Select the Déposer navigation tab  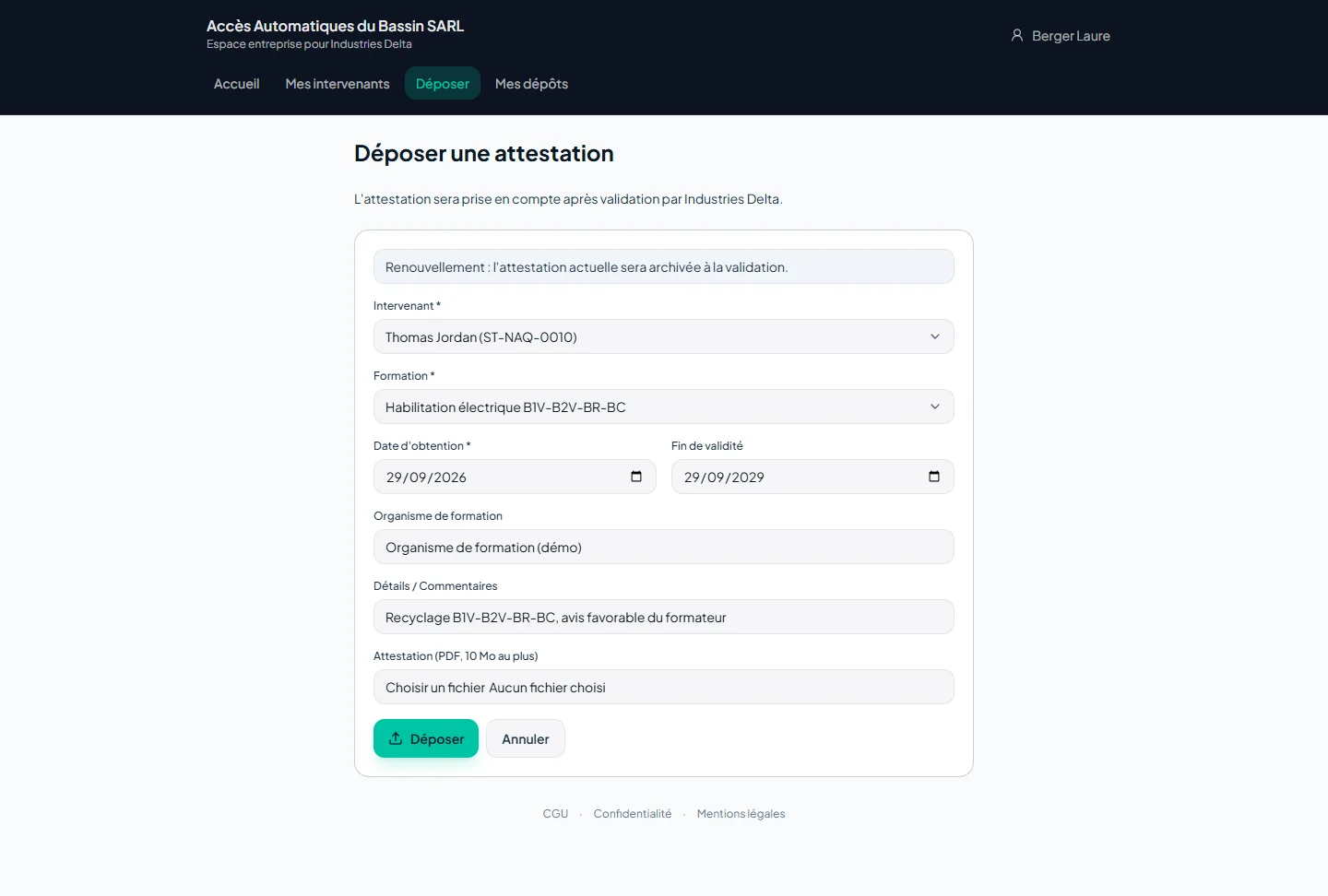443,83
